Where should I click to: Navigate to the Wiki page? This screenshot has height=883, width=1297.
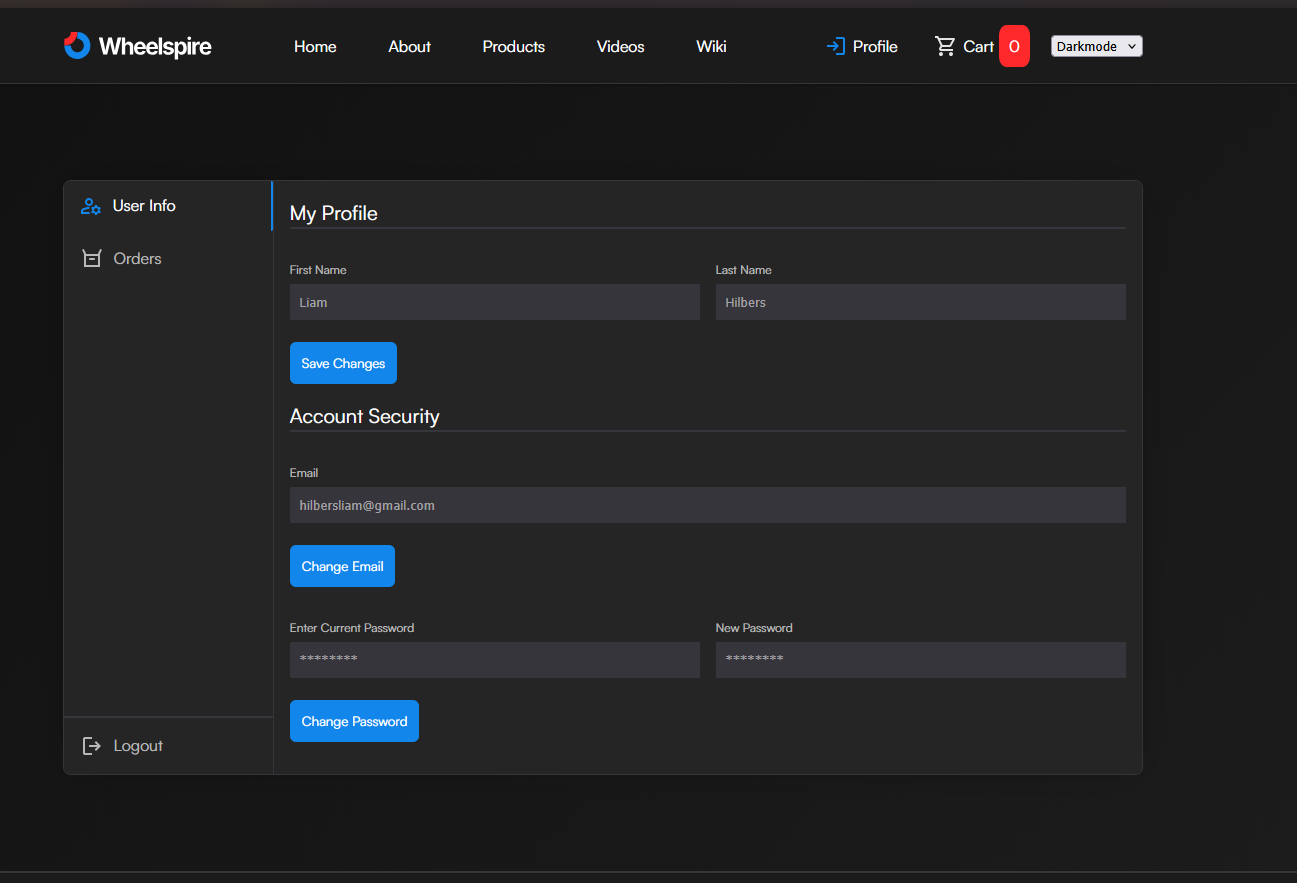[711, 46]
